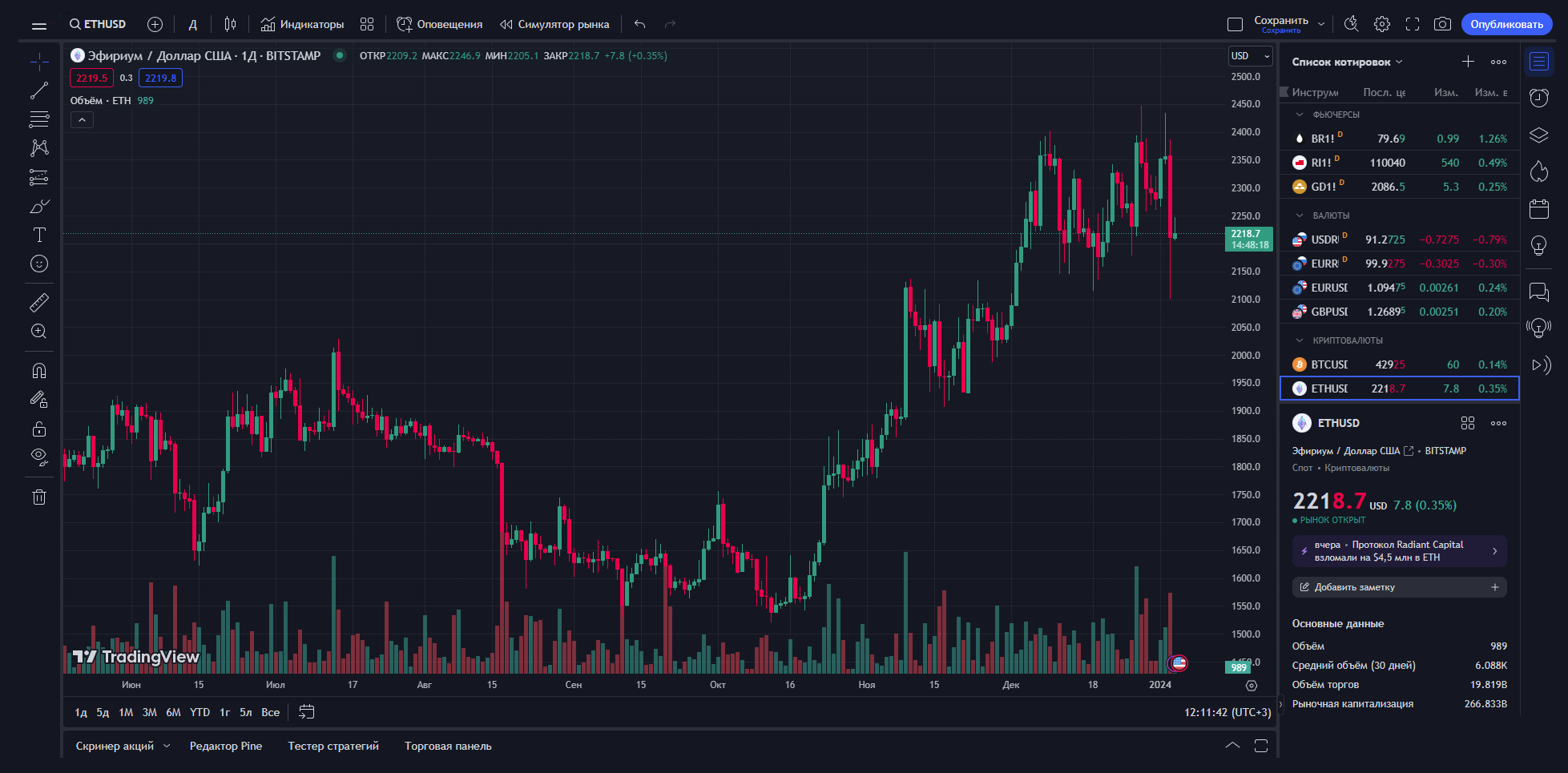The image size is (1568, 773).
Task: Open the Редактор Pine tab
Action: (226, 746)
